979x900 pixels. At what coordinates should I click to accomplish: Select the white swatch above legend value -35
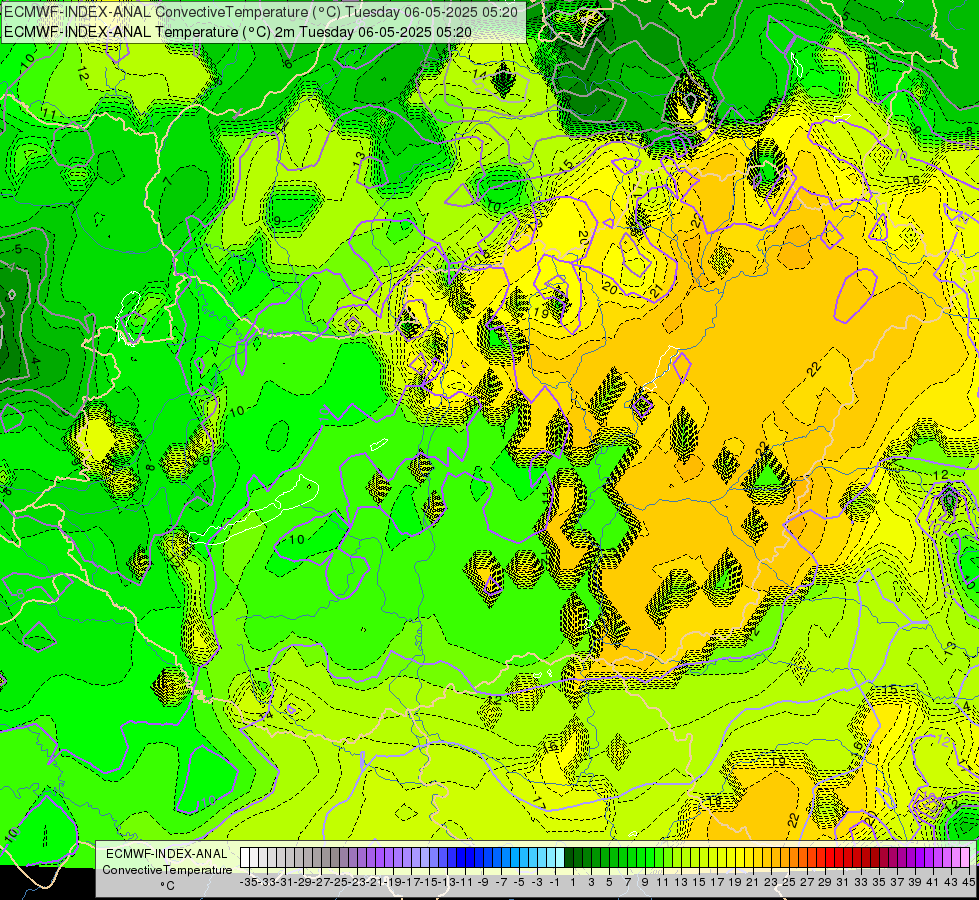245,858
